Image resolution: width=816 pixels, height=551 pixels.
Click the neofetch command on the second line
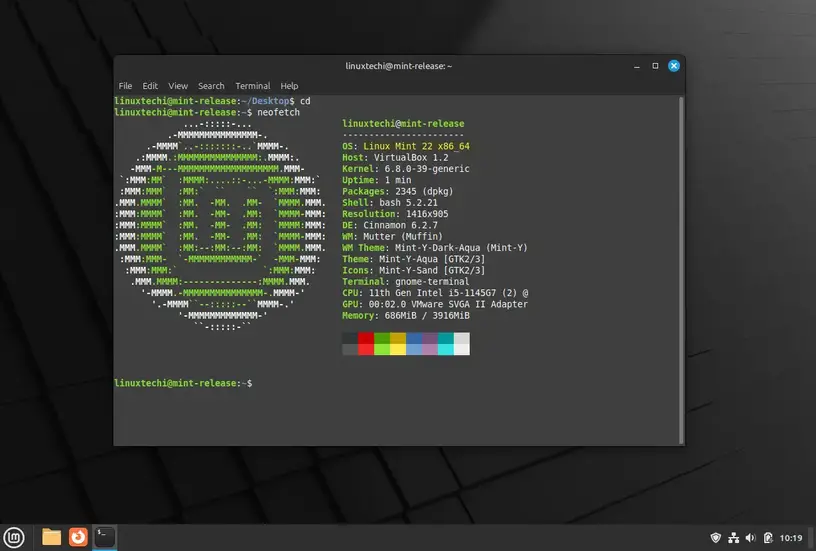point(278,112)
